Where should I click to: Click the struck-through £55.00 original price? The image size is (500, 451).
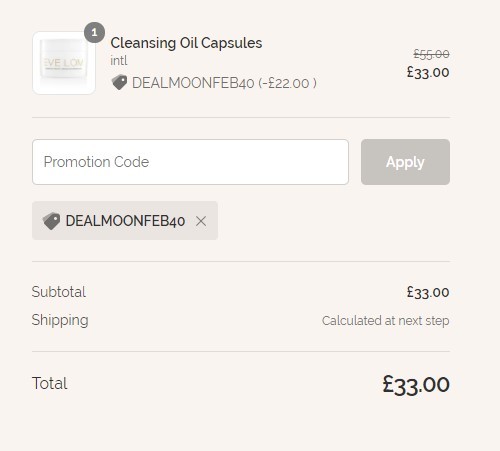coord(431,54)
